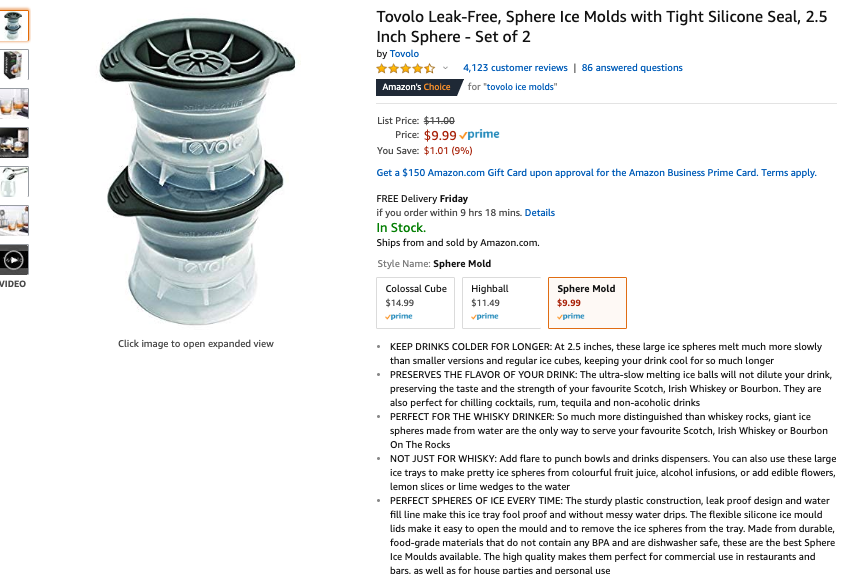Choose the Highball style option
Screen dimensions: 844x574
[x=501, y=303]
